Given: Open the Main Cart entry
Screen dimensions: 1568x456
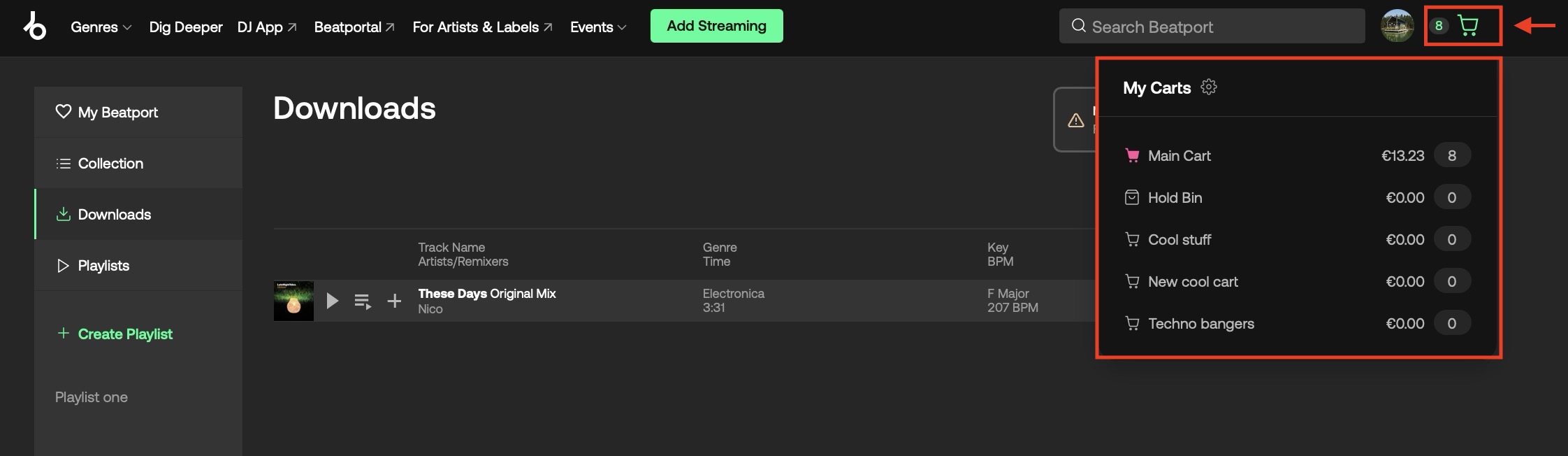Looking at the screenshot, I should click(1298, 155).
